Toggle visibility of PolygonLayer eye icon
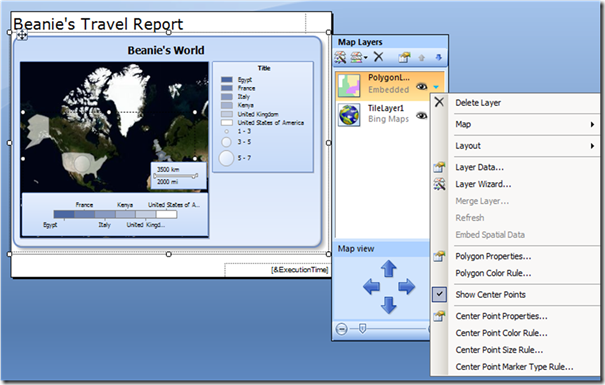Image resolution: width=605 pixels, height=385 pixels. pyautogui.click(x=421, y=87)
